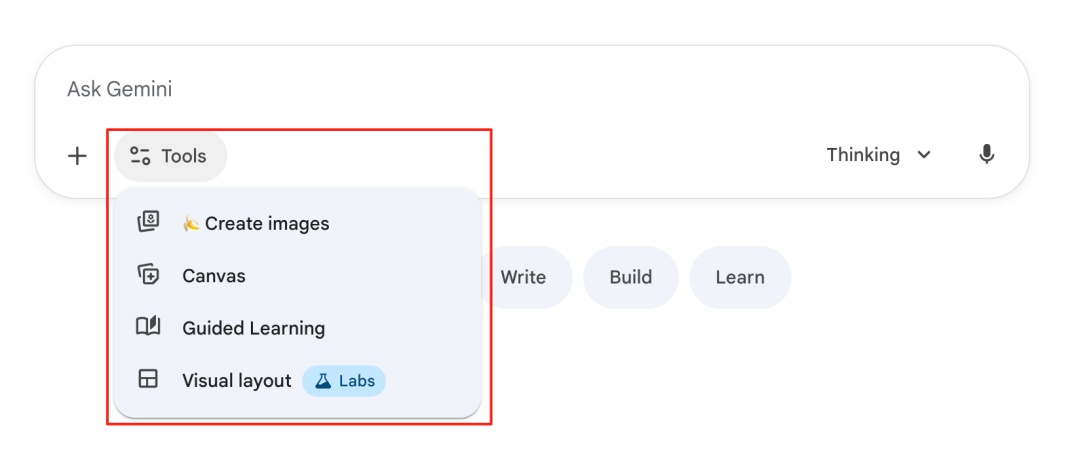This screenshot has height=457, width=1080.
Task: Focus the Ask Gemini prompt field
Action: click(x=500, y=89)
